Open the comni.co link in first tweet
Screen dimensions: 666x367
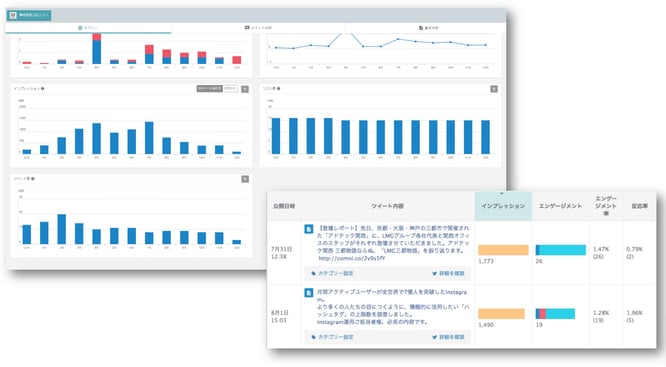352,258
